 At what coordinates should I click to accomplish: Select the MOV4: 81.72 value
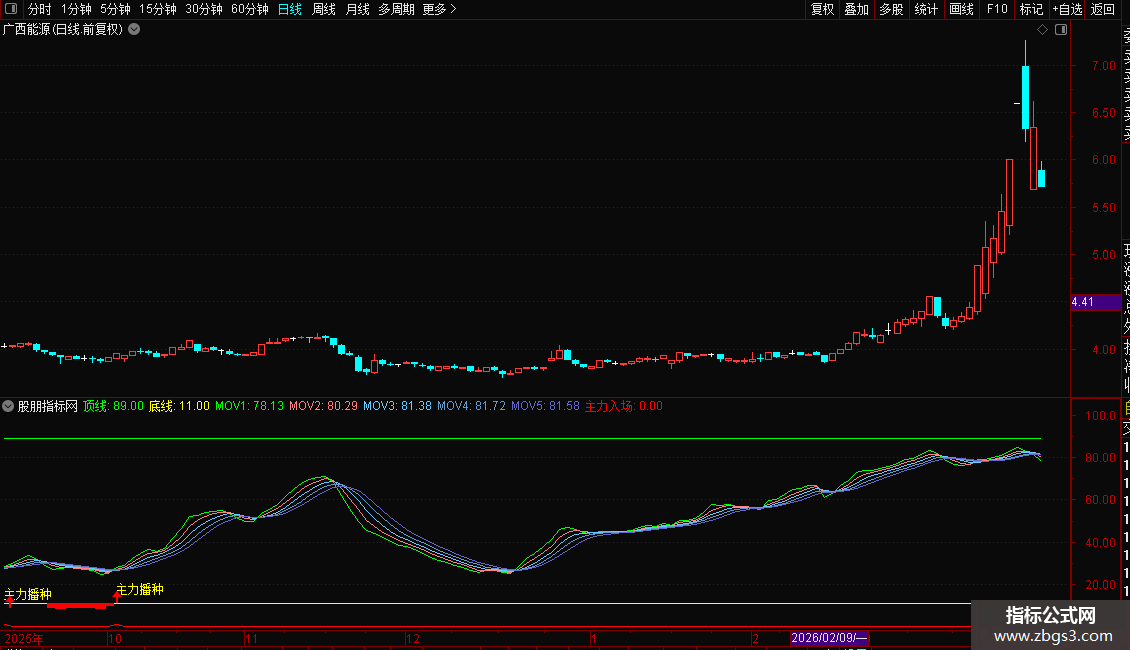click(x=471, y=406)
